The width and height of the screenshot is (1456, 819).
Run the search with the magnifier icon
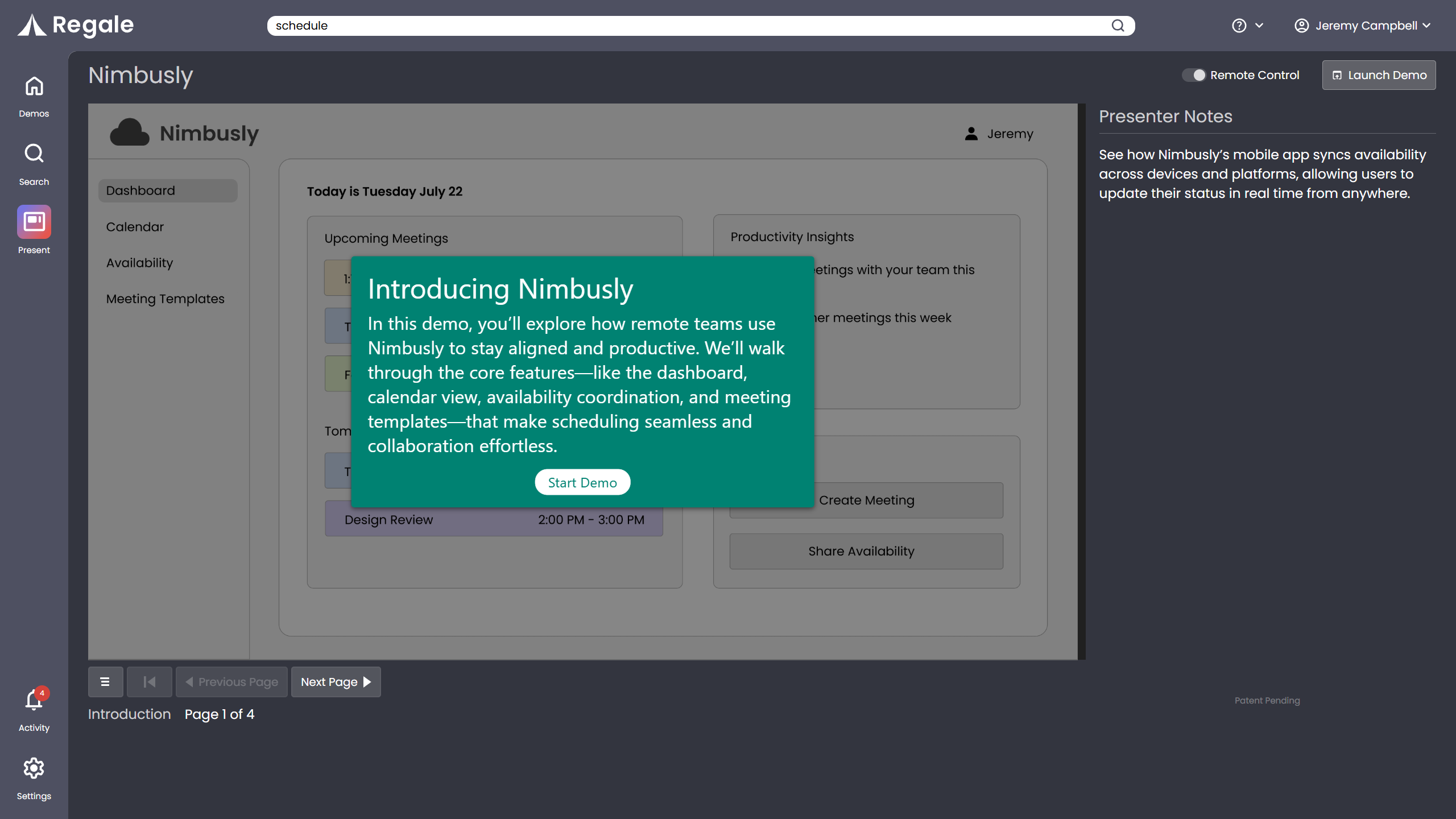[1118, 25]
